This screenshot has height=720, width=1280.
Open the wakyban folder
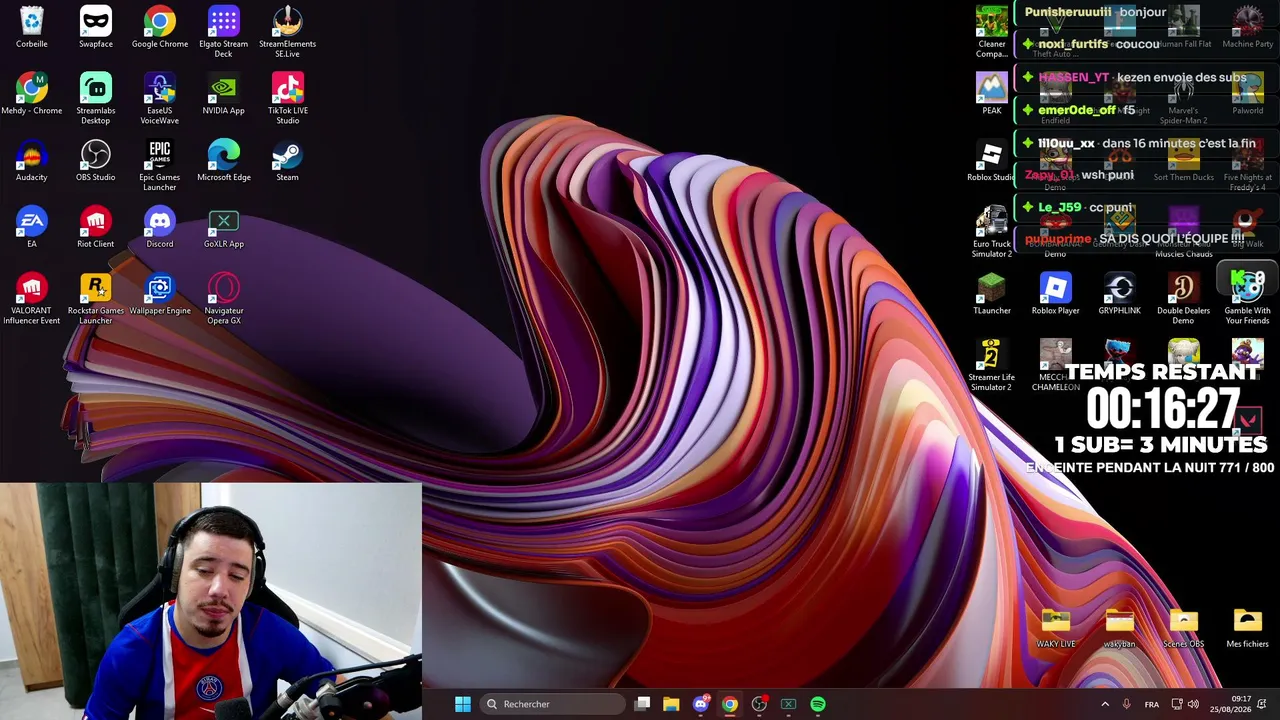pyautogui.click(x=1120, y=628)
